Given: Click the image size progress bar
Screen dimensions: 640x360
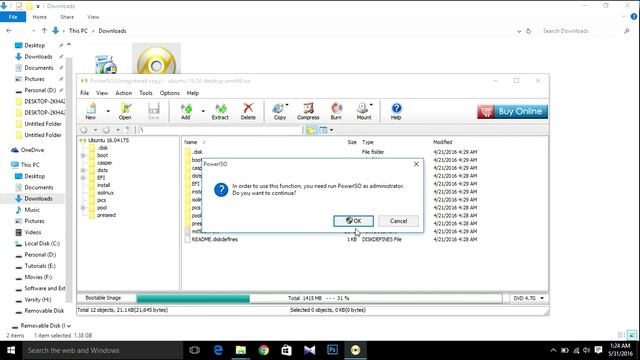Looking at the screenshot, I should (319, 298).
